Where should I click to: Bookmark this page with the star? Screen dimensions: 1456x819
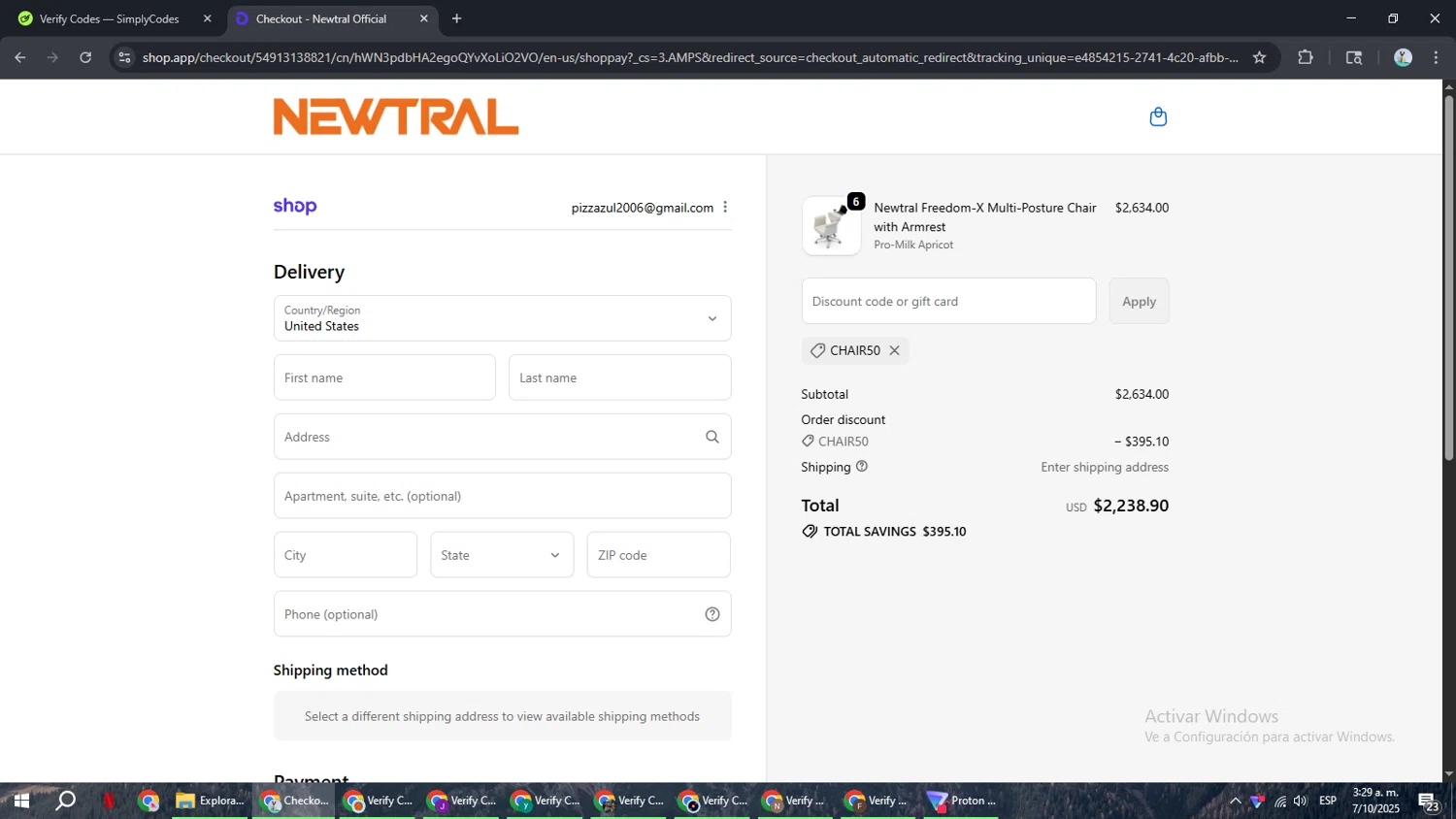pos(1259,57)
